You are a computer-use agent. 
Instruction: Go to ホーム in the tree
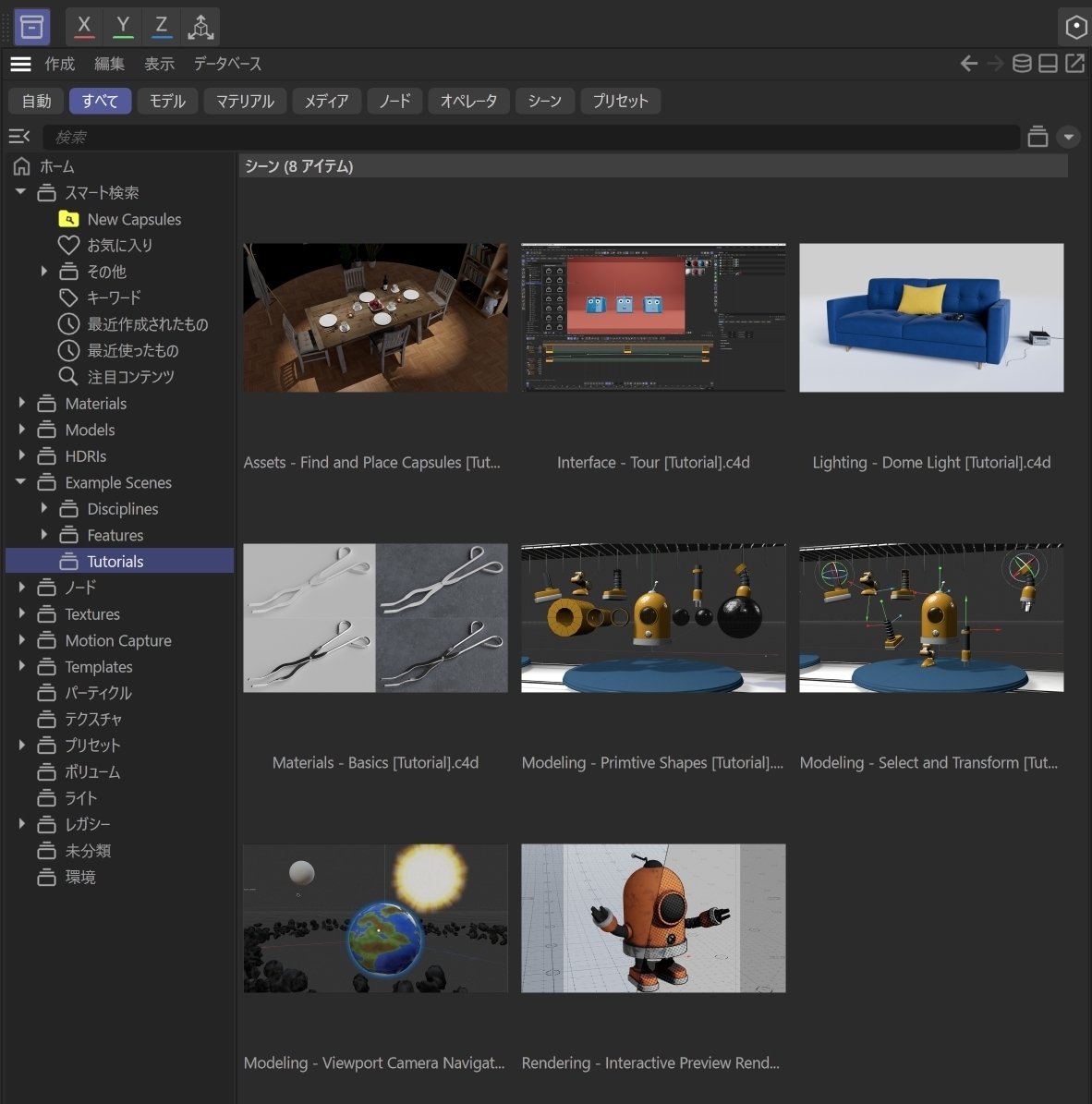[57, 167]
